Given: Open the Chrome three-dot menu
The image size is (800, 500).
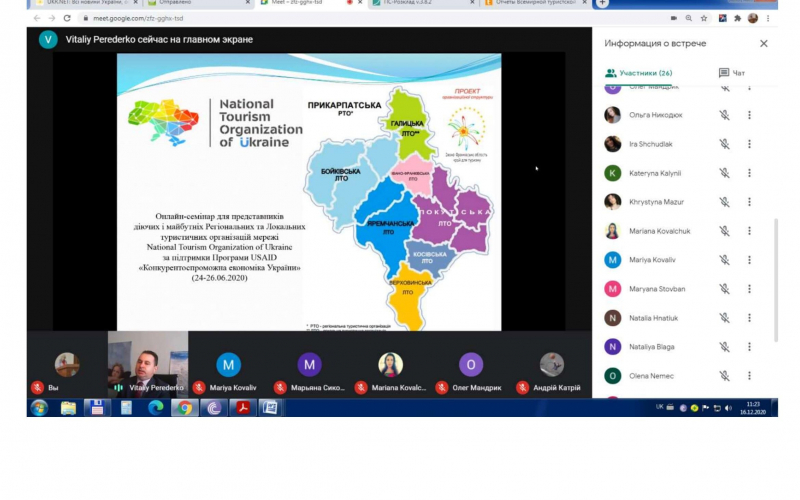Looking at the screenshot, I should click(x=768, y=18).
